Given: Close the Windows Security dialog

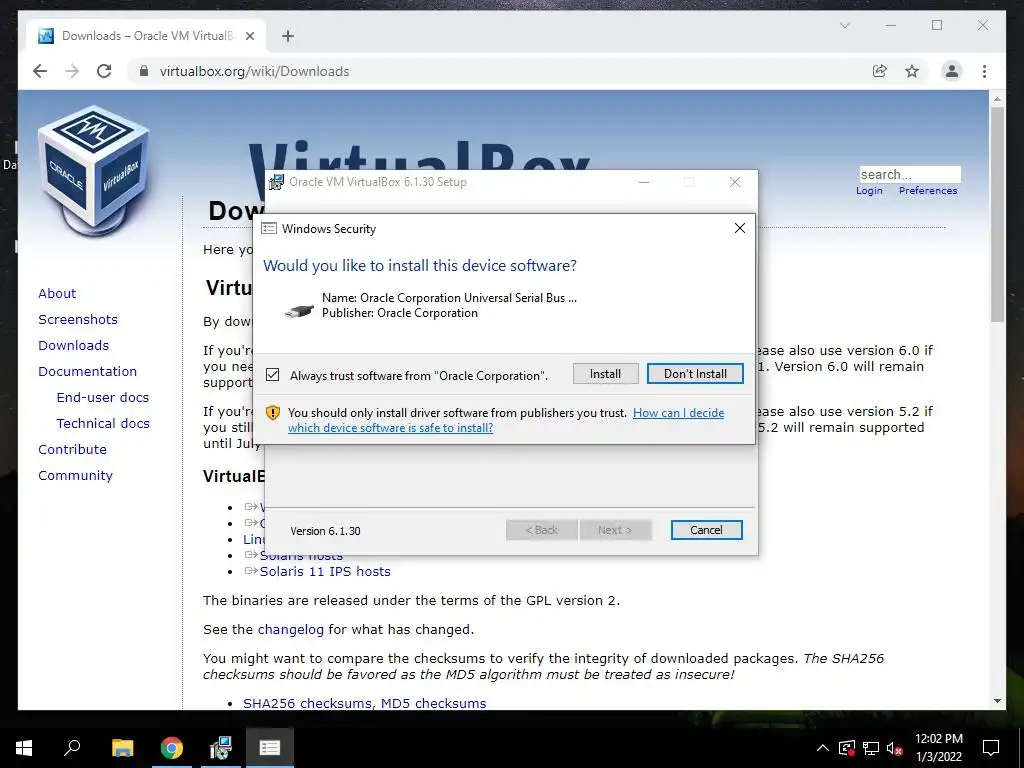Looking at the screenshot, I should tap(739, 228).
